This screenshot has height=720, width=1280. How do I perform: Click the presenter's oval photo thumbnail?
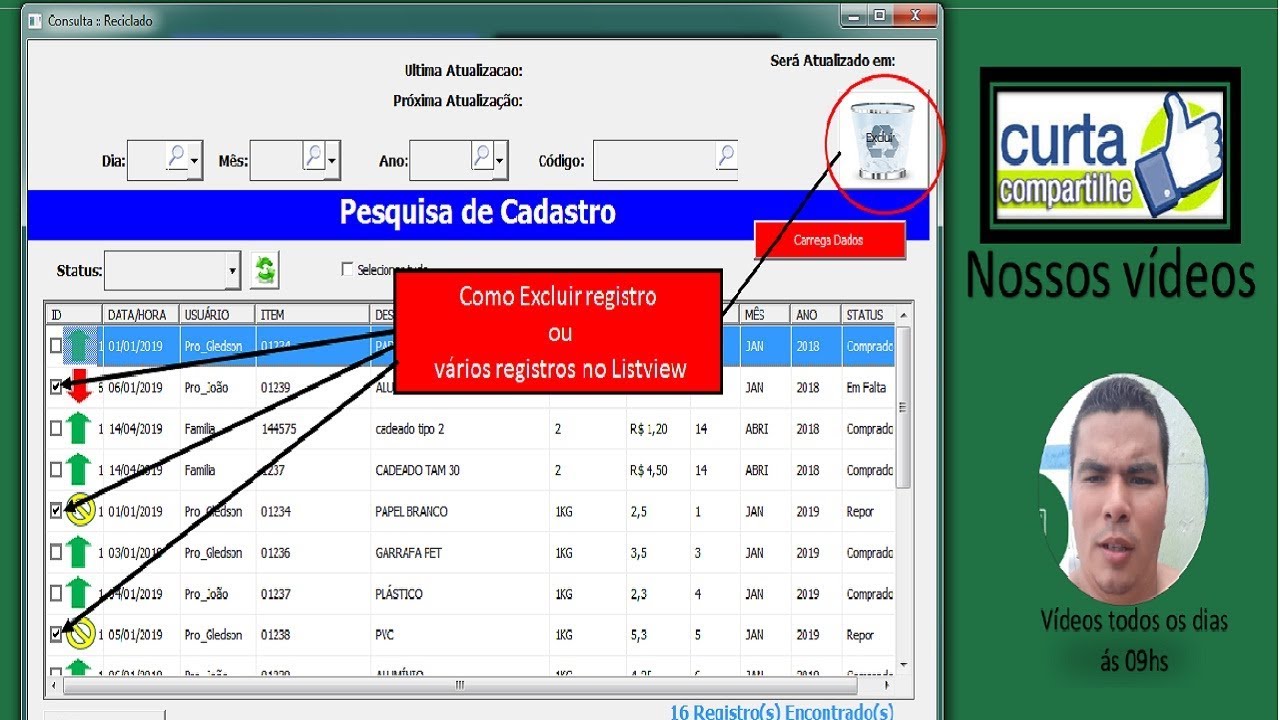(x=1123, y=488)
